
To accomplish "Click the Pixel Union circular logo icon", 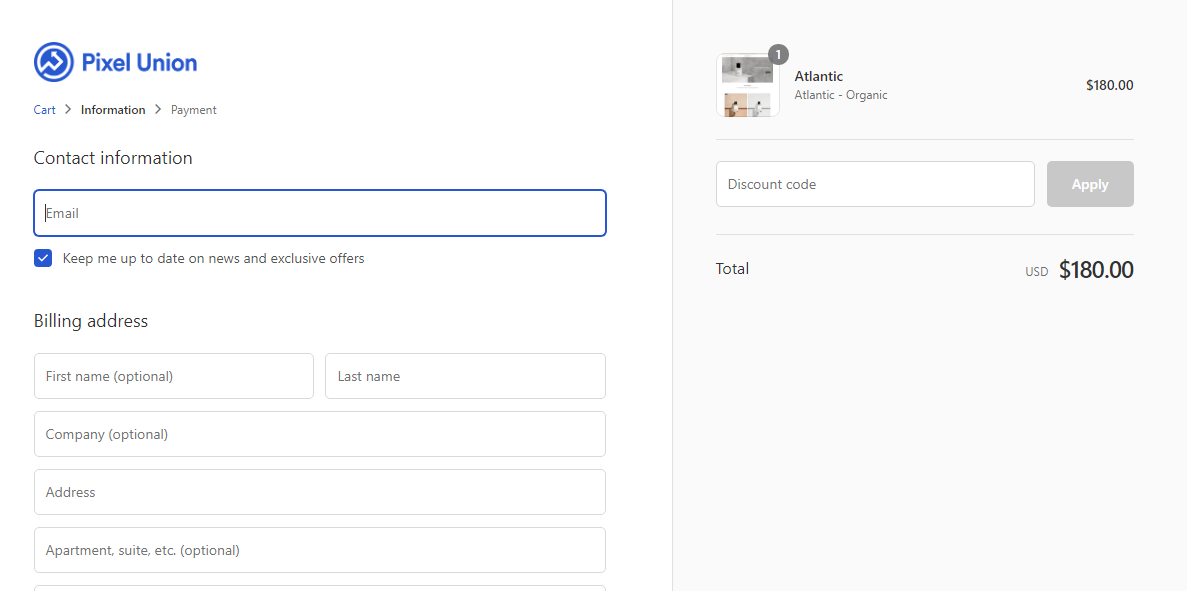I will click(x=54, y=62).
